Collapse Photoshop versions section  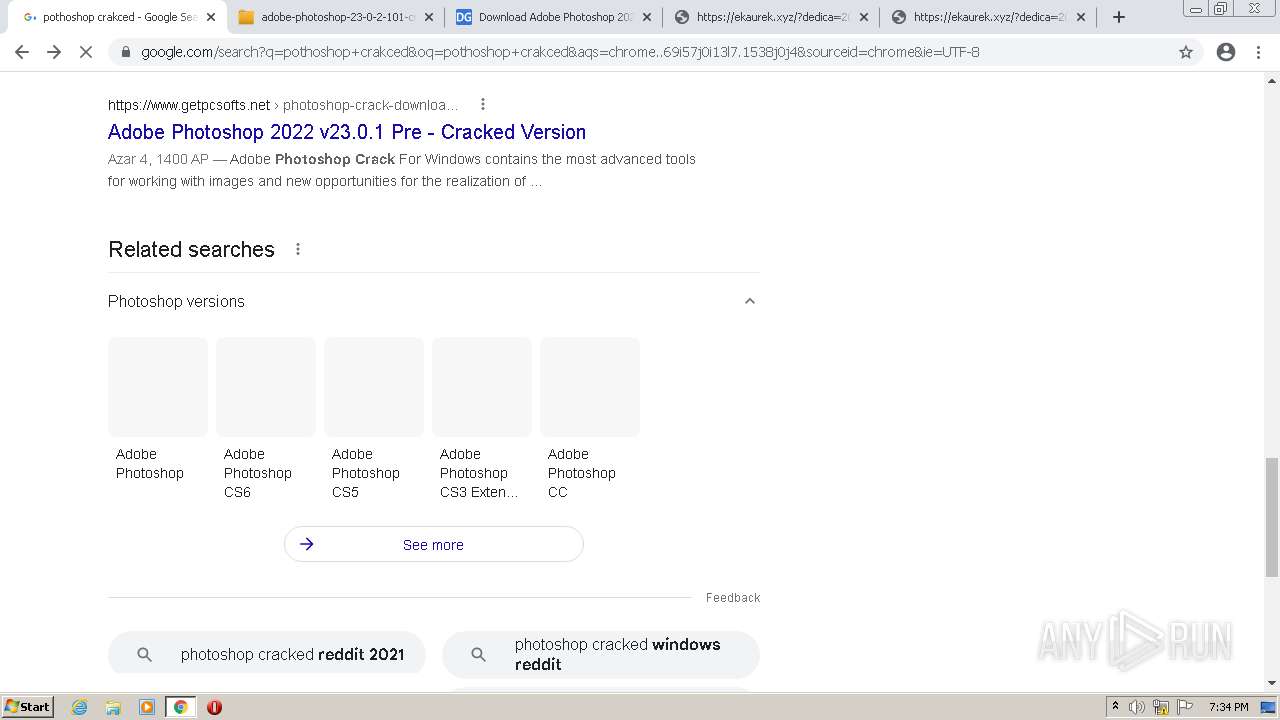pyautogui.click(x=750, y=301)
